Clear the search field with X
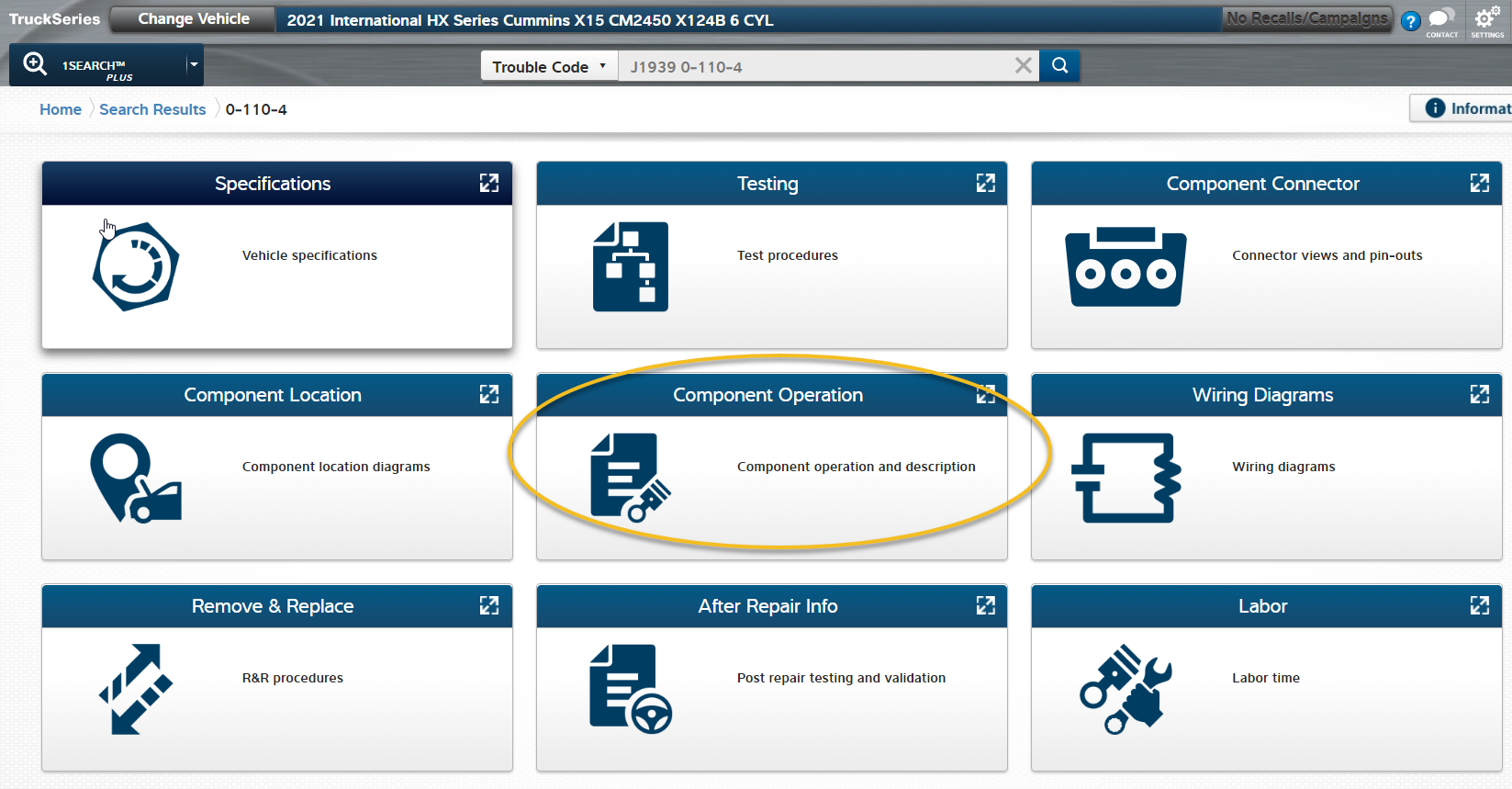The image size is (1512, 789). [1023, 65]
